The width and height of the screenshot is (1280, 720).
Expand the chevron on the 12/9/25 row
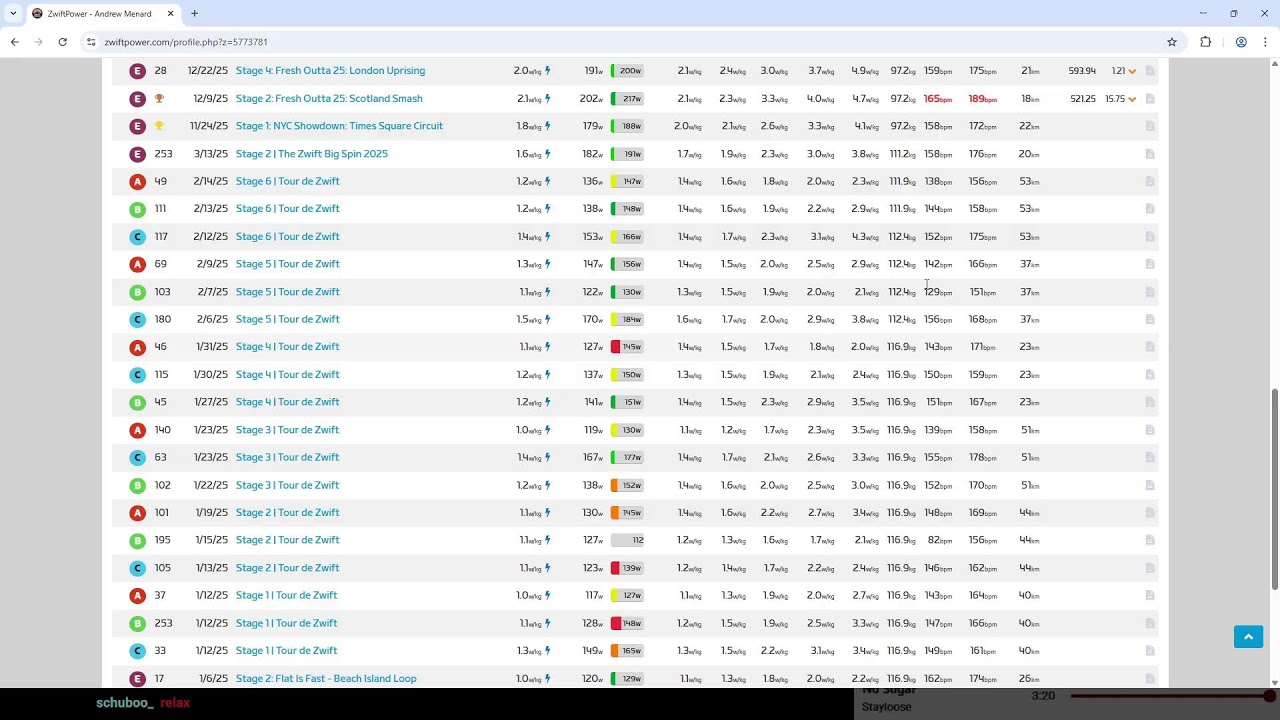1132,99
